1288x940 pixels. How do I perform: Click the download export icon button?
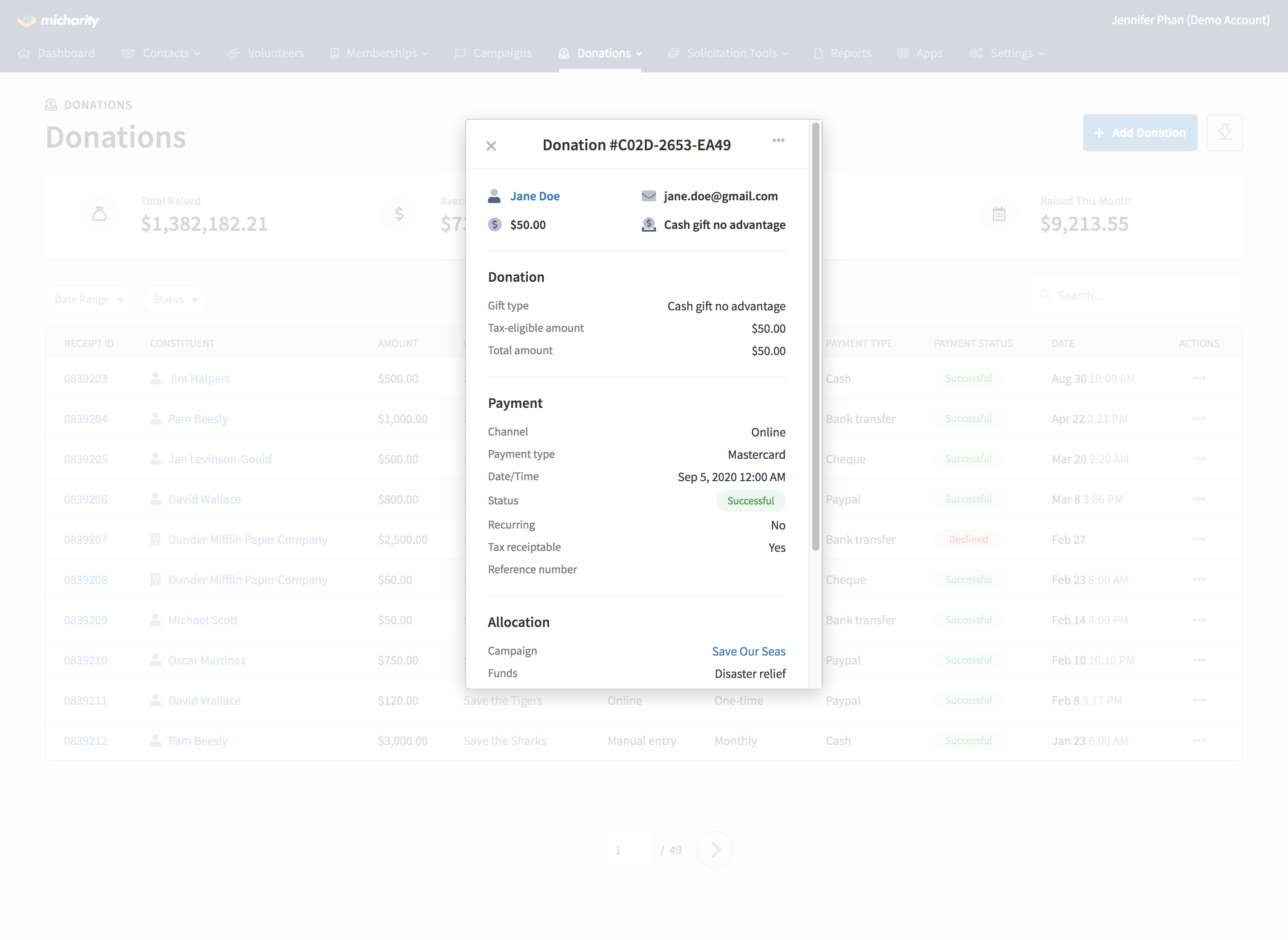(1224, 132)
